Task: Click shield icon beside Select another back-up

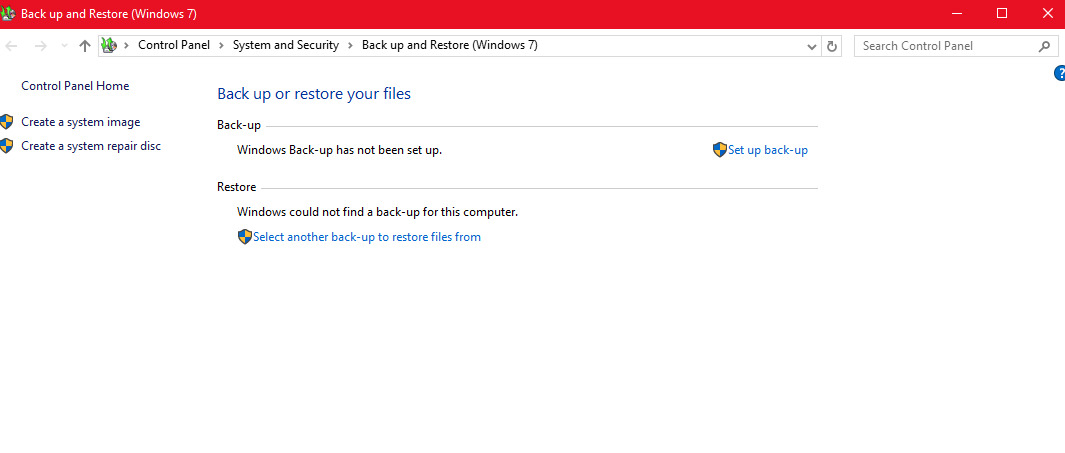Action: click(x=245, y=237)
